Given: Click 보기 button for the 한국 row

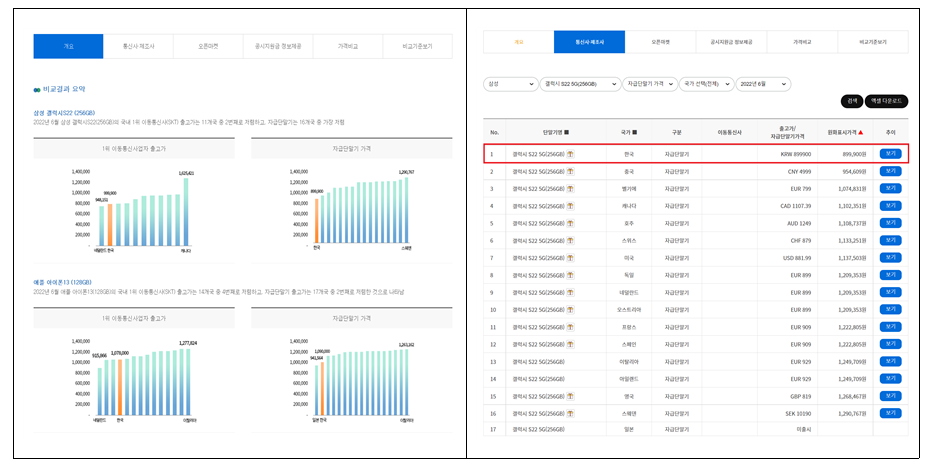Looking at the screenshot, I should pyautogui.click(x=890, y=155).
